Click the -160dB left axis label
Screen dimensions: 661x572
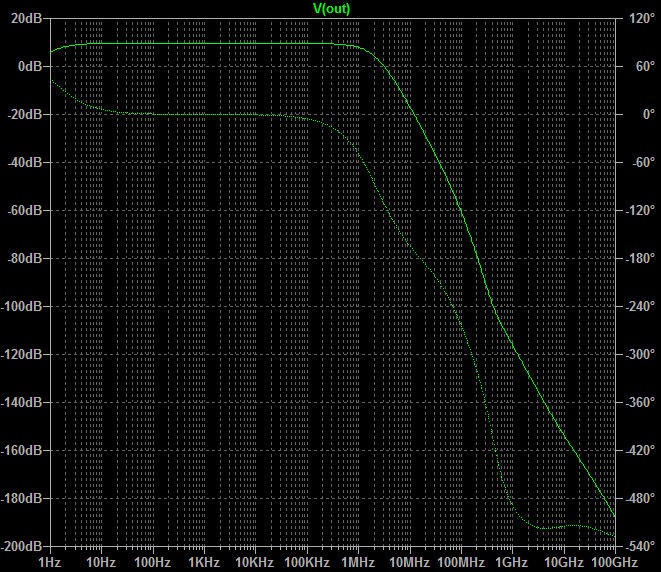(21, 451)
